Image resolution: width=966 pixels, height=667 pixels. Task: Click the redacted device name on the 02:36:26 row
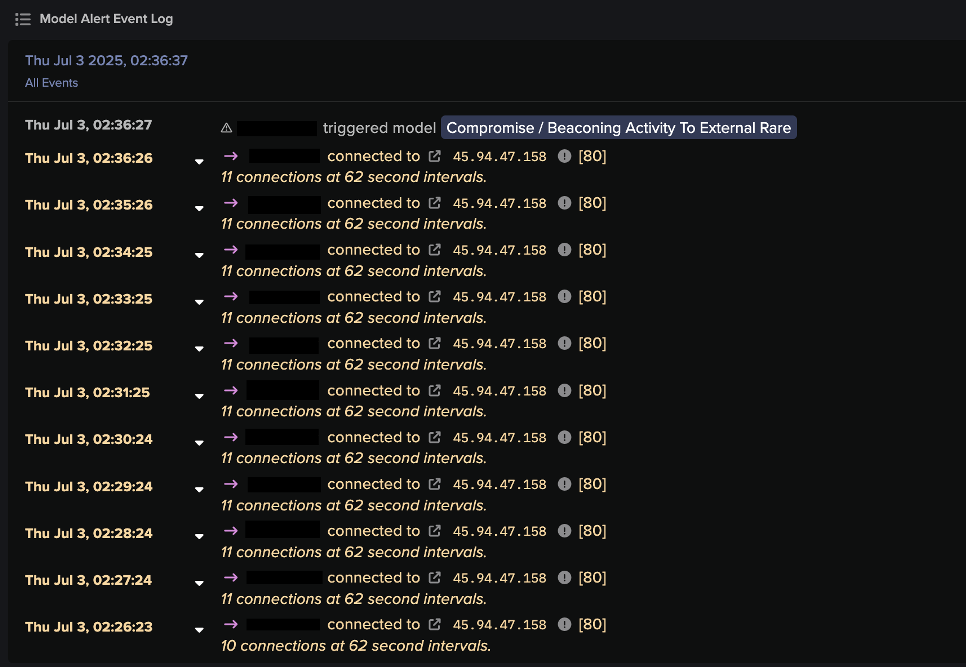pos(286,156)
